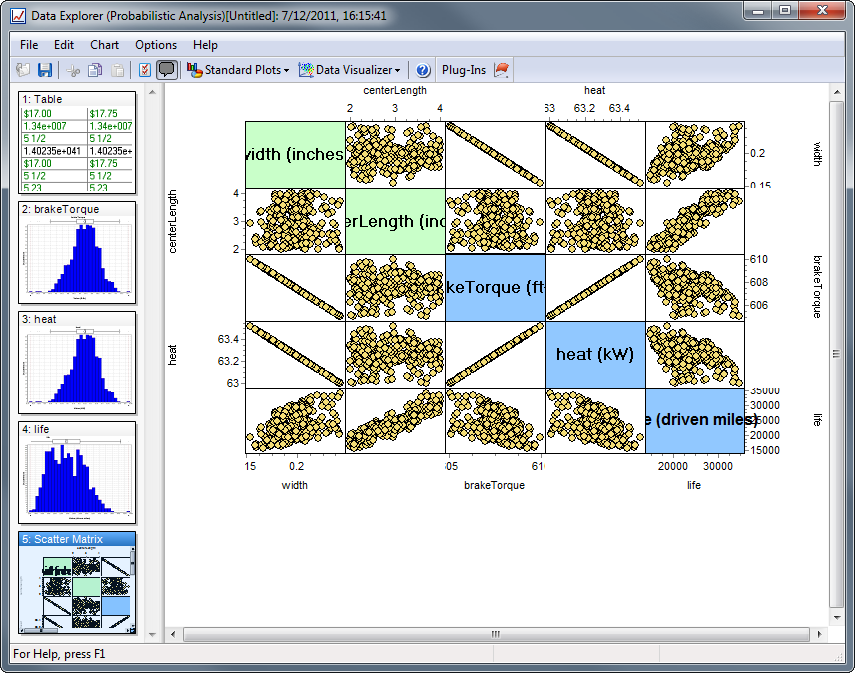Click the red Plug-Ins hat icon

502,70
